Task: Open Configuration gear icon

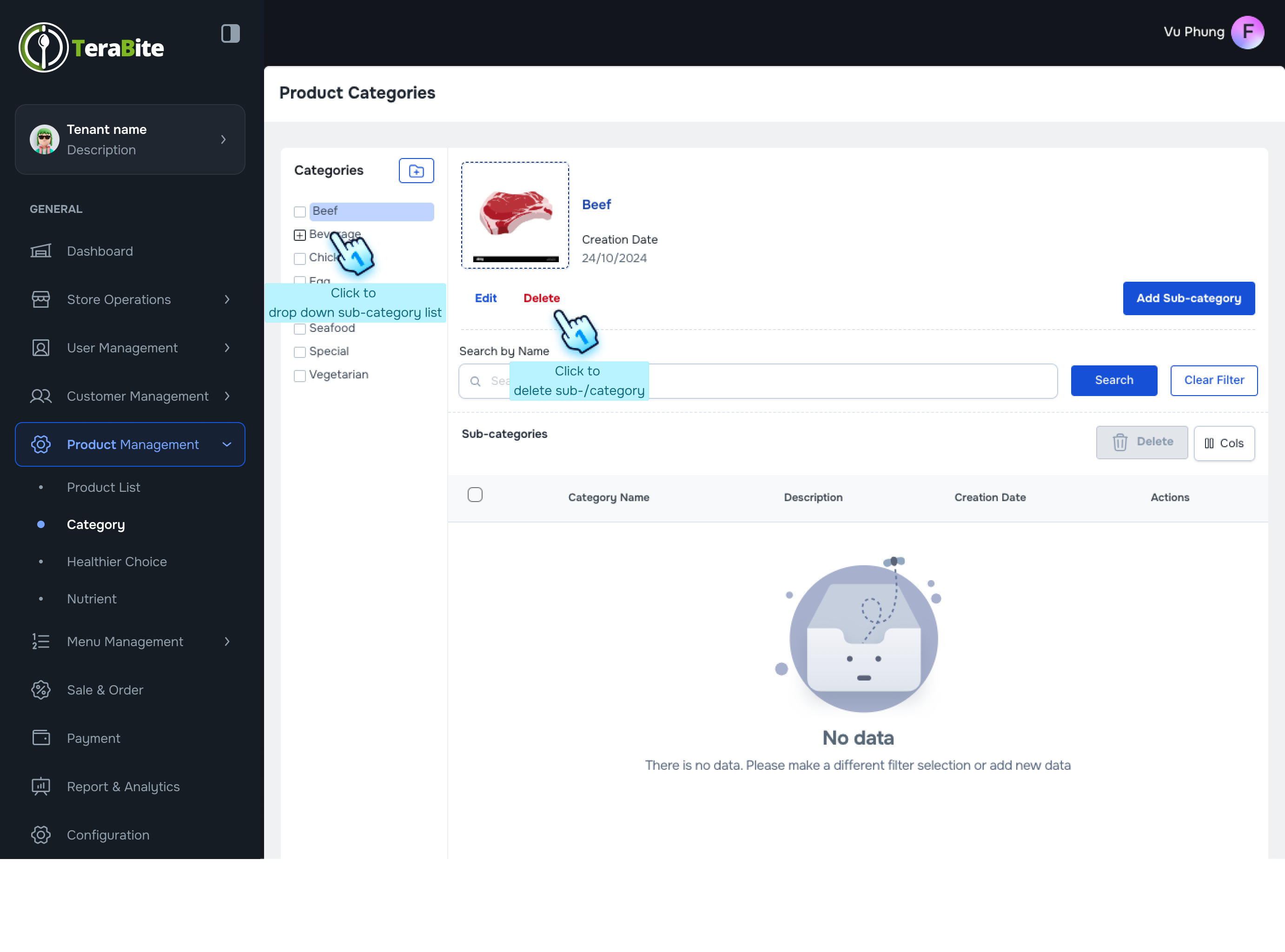Action: tap(40, 835)
